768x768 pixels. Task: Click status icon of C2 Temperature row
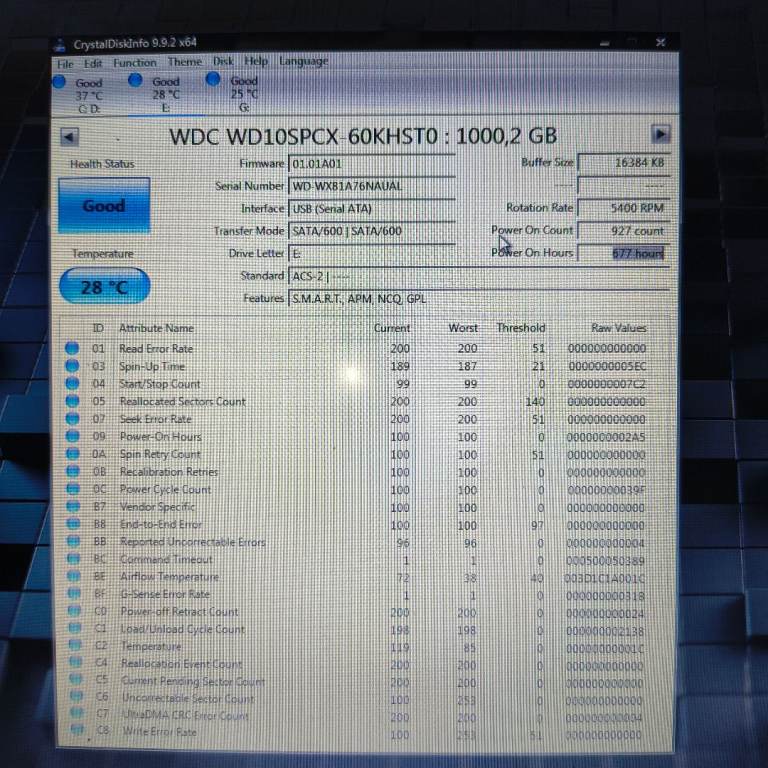click(75, 645)
